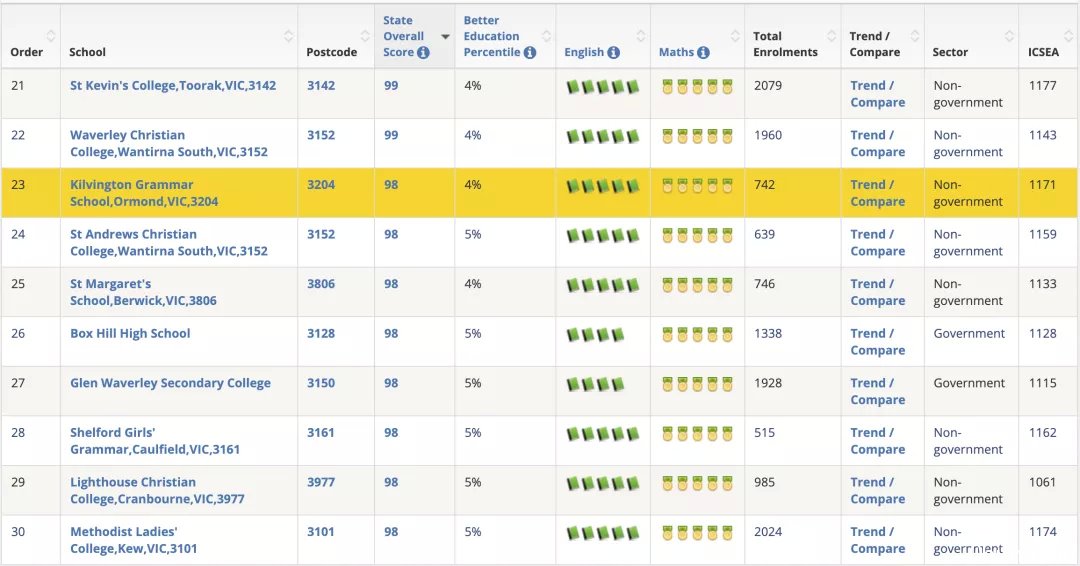Open St Margaret's School, Berwick link
This screenshot has width=1080, height=566.
click(x=143, y=292)
